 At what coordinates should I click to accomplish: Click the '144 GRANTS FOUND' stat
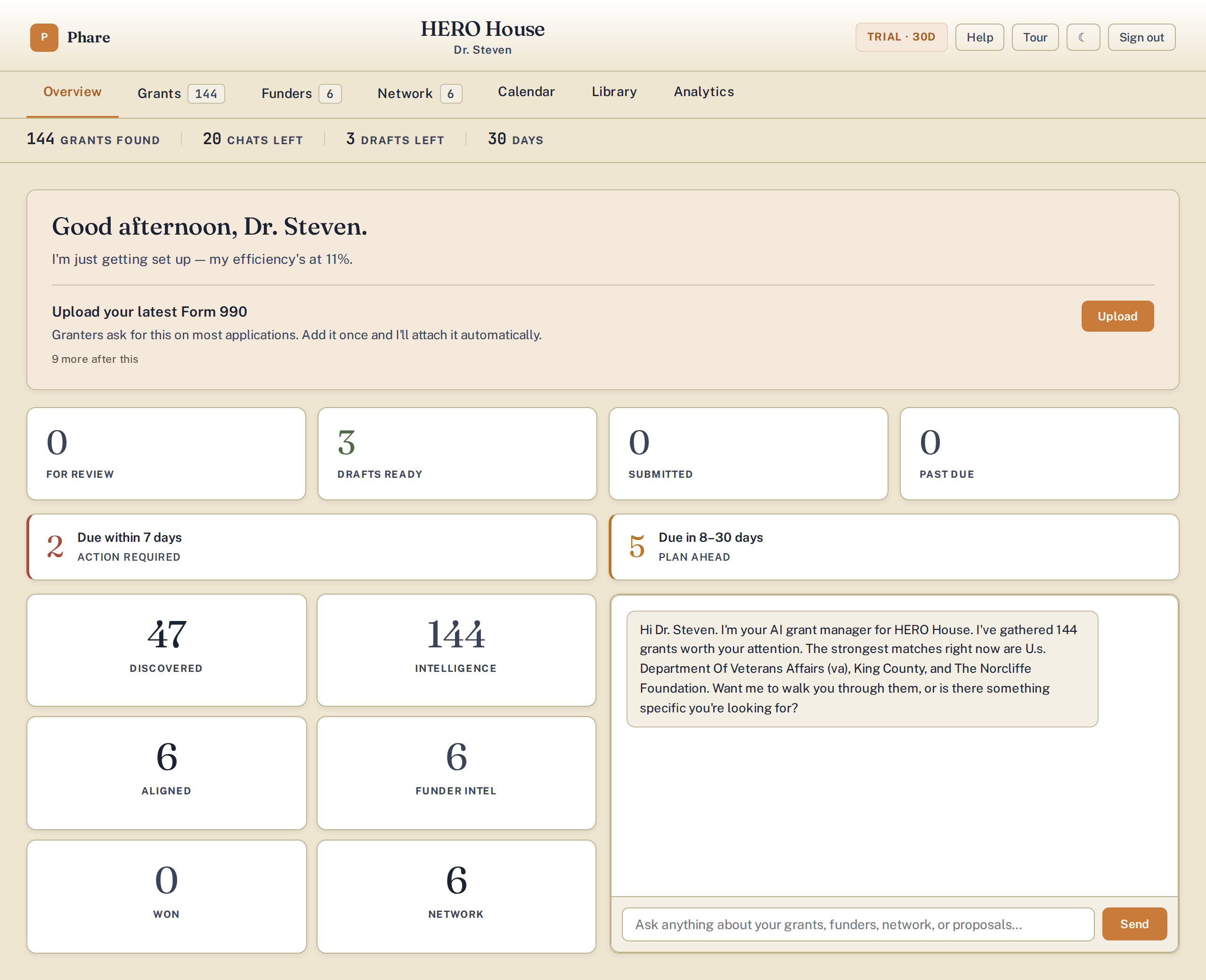click(93, 139)
